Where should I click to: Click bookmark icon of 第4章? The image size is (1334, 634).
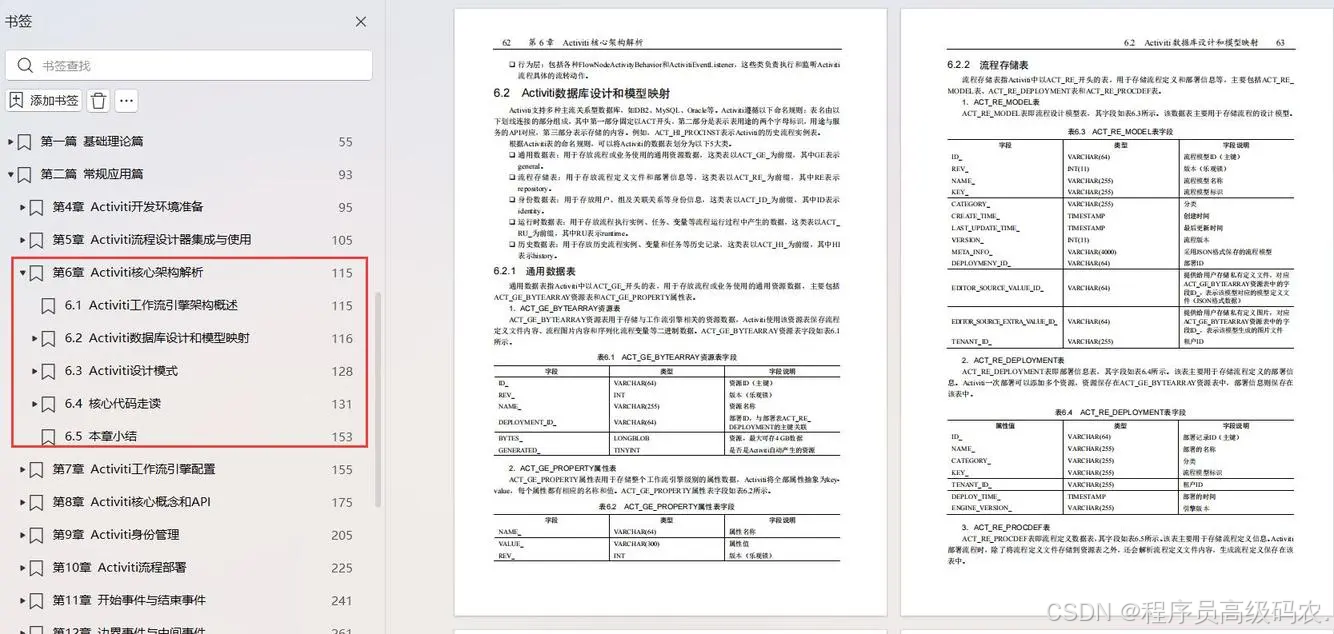point(37,207)
